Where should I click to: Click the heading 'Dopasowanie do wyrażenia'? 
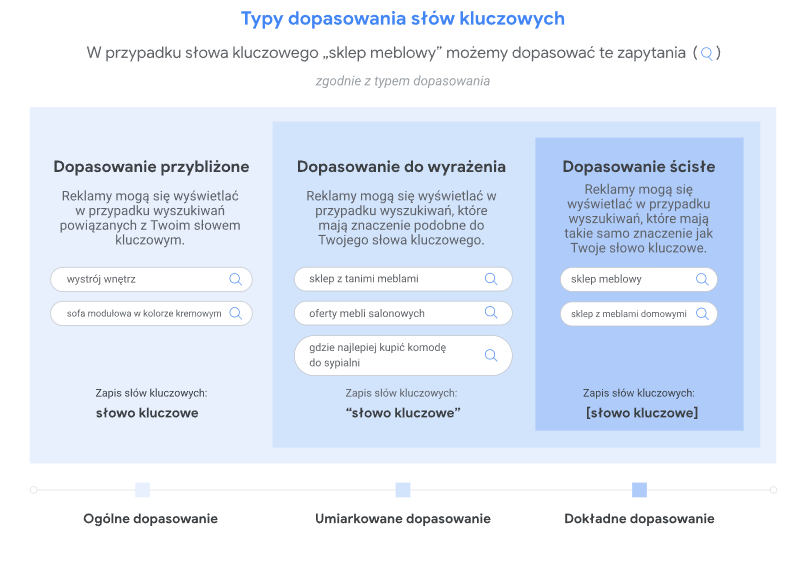[401, 167]
